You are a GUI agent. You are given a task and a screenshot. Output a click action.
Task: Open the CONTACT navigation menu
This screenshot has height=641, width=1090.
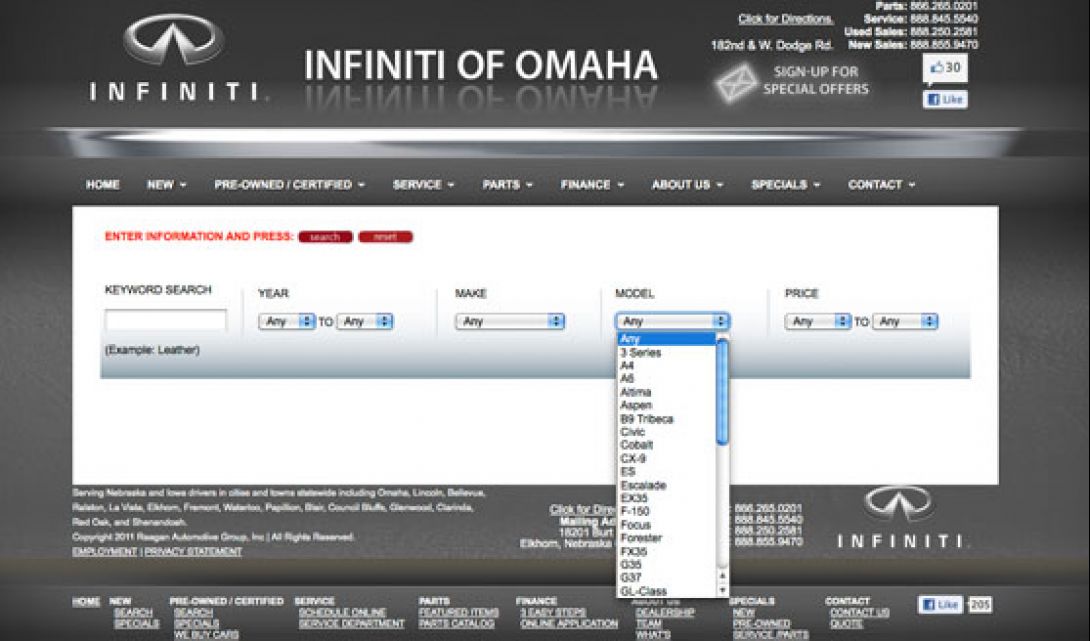(x=881, y=184)
